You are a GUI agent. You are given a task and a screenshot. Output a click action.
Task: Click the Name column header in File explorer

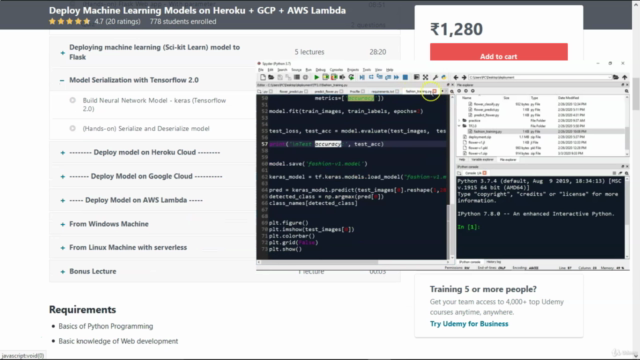pyautogui.click(x=467, y=98)
